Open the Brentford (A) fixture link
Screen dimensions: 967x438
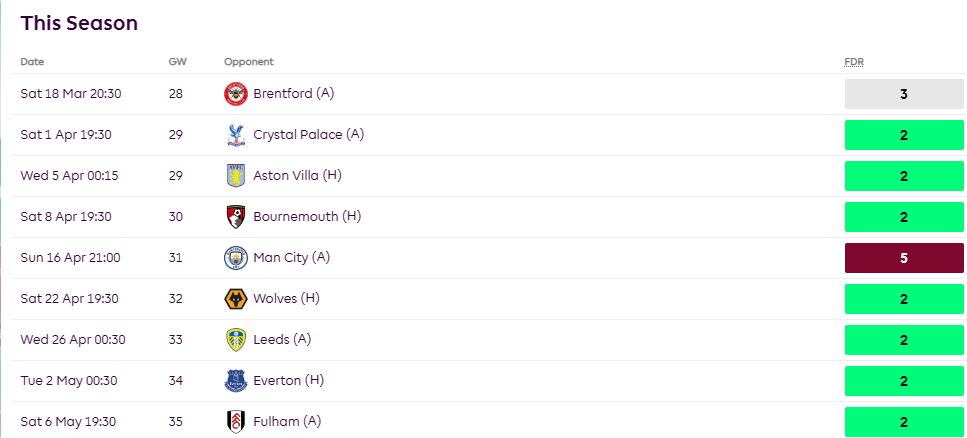click(x=294, y=94)
